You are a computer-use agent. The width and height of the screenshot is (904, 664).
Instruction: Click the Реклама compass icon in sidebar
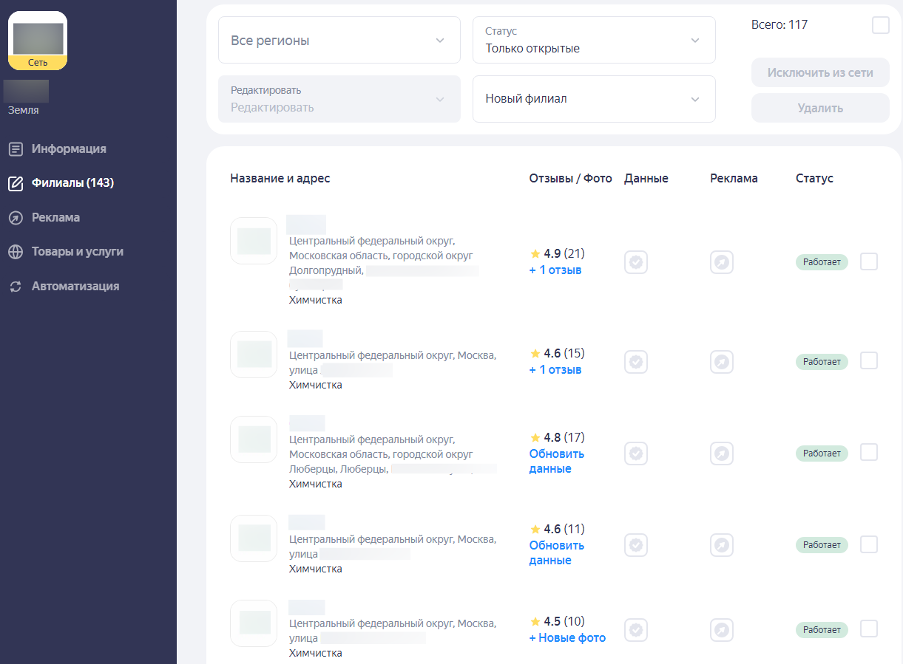pos(15,218)
